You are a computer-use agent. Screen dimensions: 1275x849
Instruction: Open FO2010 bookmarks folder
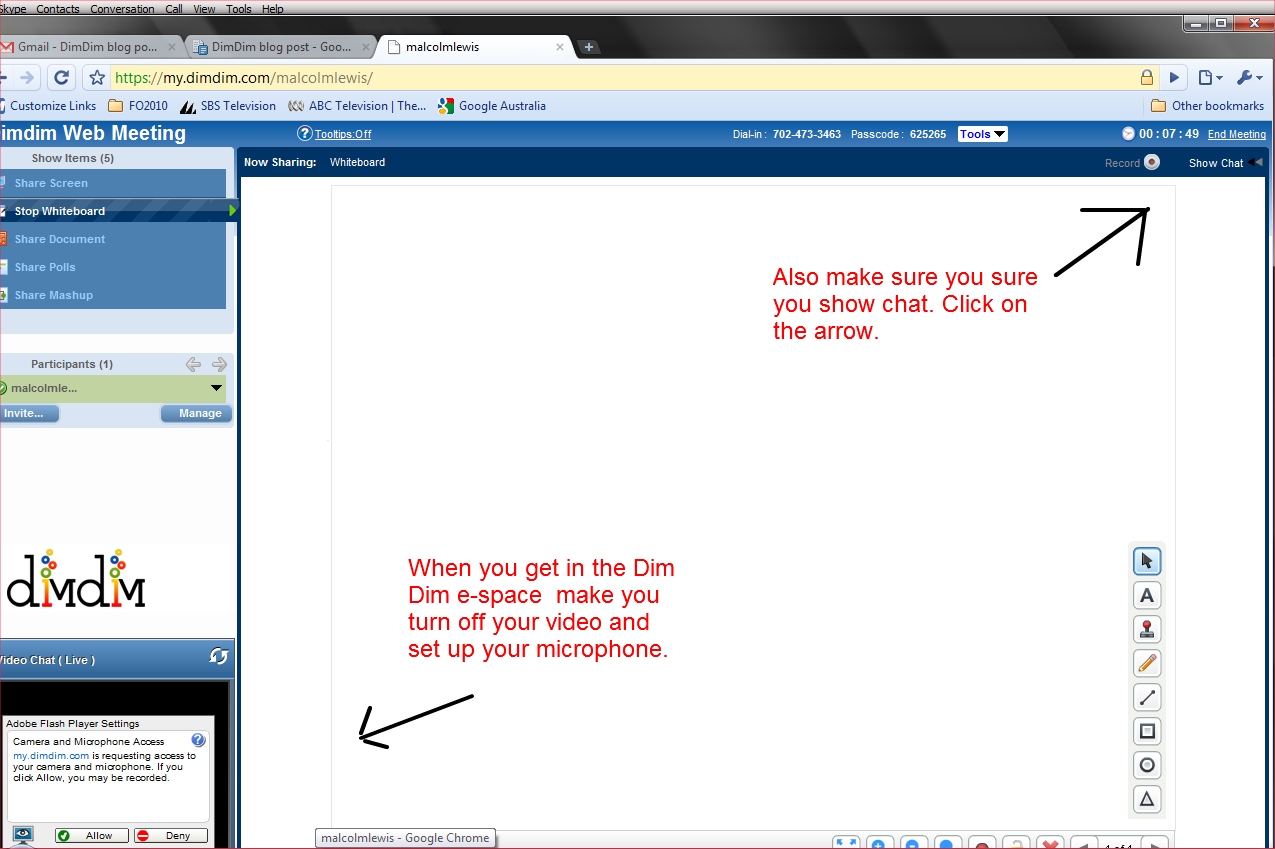point(137,106)
